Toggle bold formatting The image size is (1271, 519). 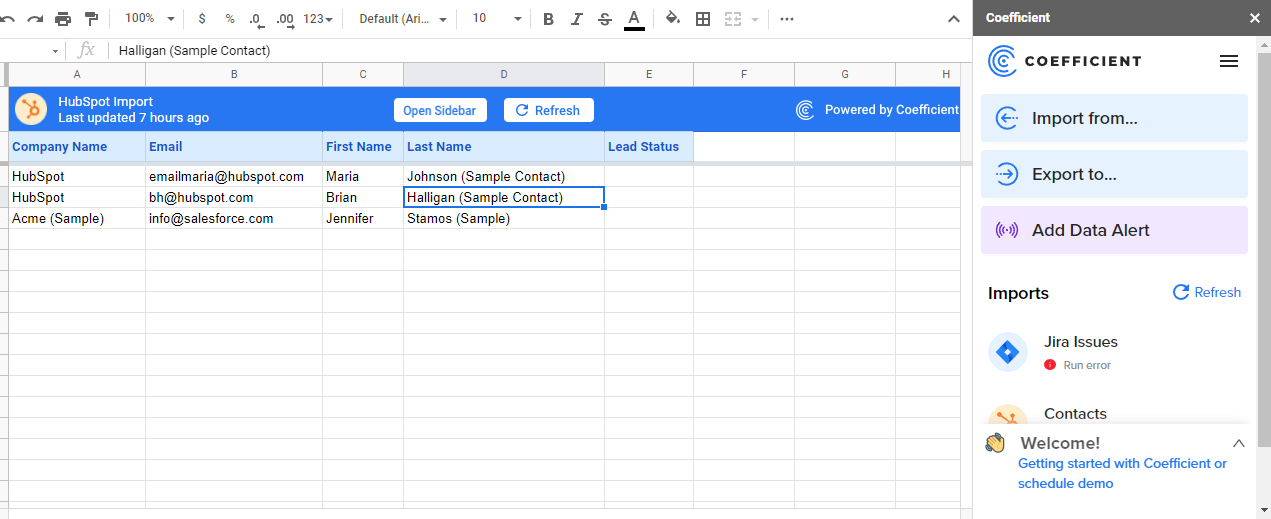coord(548,19)
